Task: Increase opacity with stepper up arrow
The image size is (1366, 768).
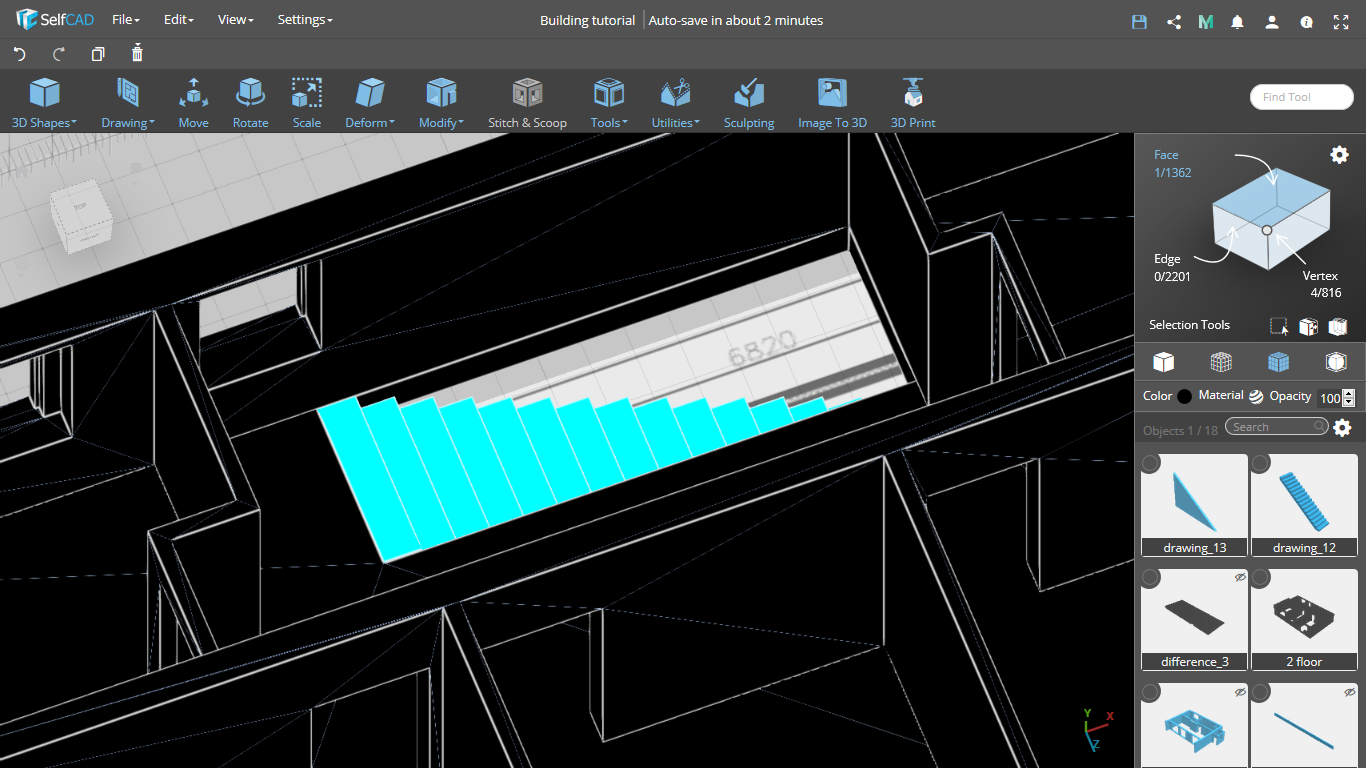Action: point(1348,393)
